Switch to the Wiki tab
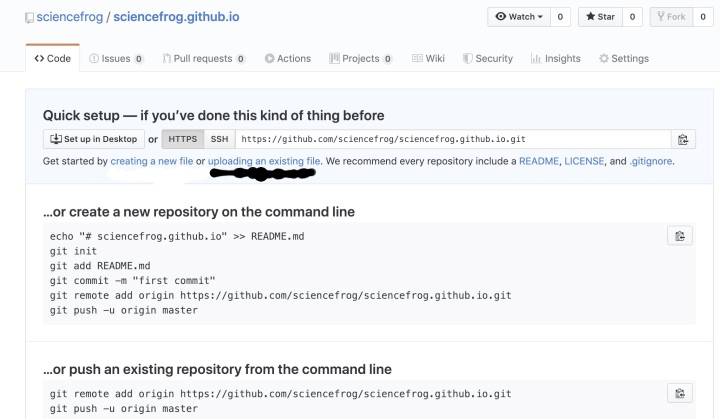The width and height of the screenshot is (720, 419). point(428,58)
